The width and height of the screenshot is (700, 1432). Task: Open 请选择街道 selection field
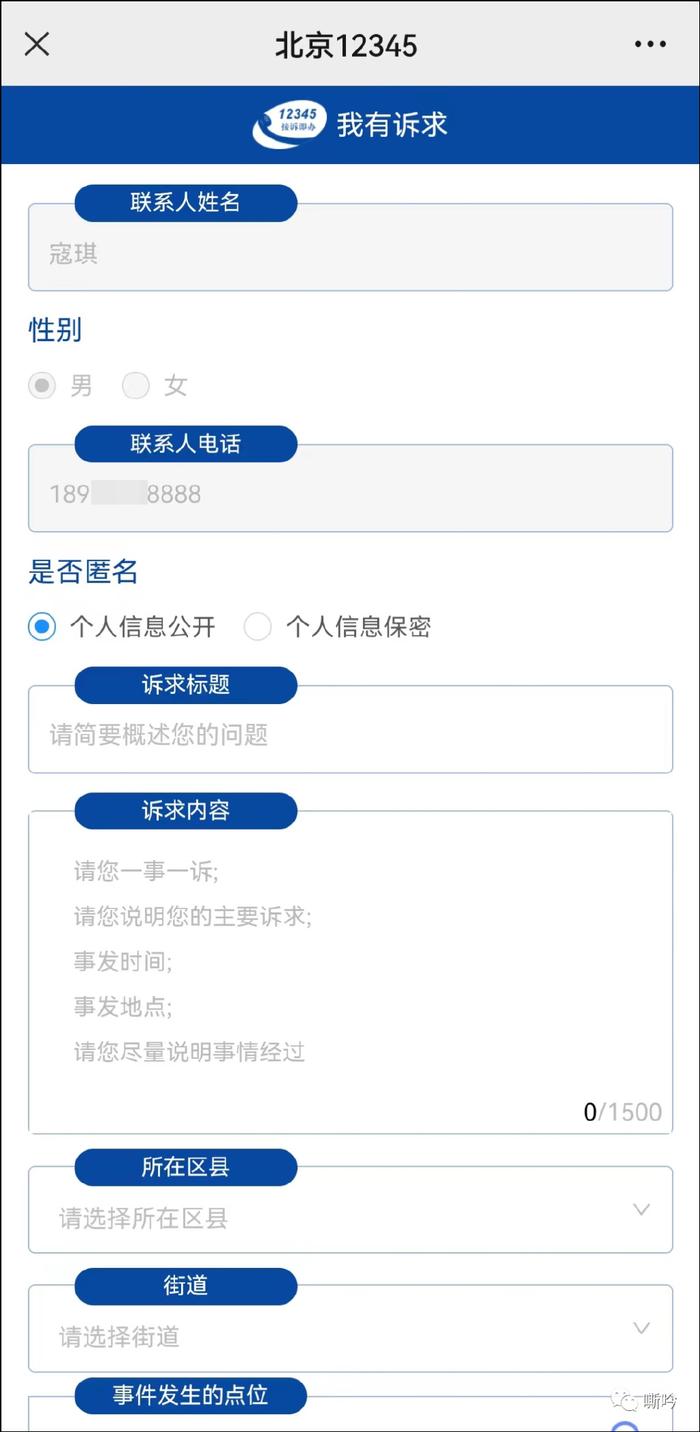(350, 1328)
